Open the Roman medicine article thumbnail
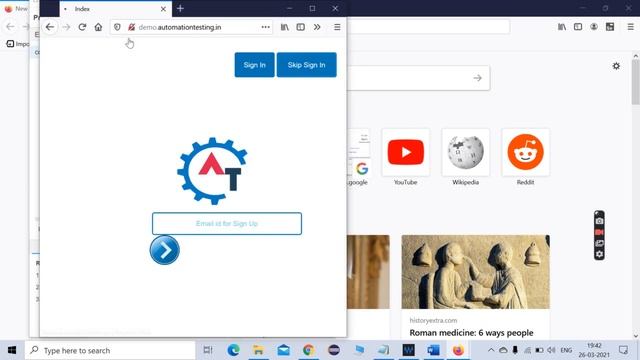640x360 pixels. tap(476, 272)
